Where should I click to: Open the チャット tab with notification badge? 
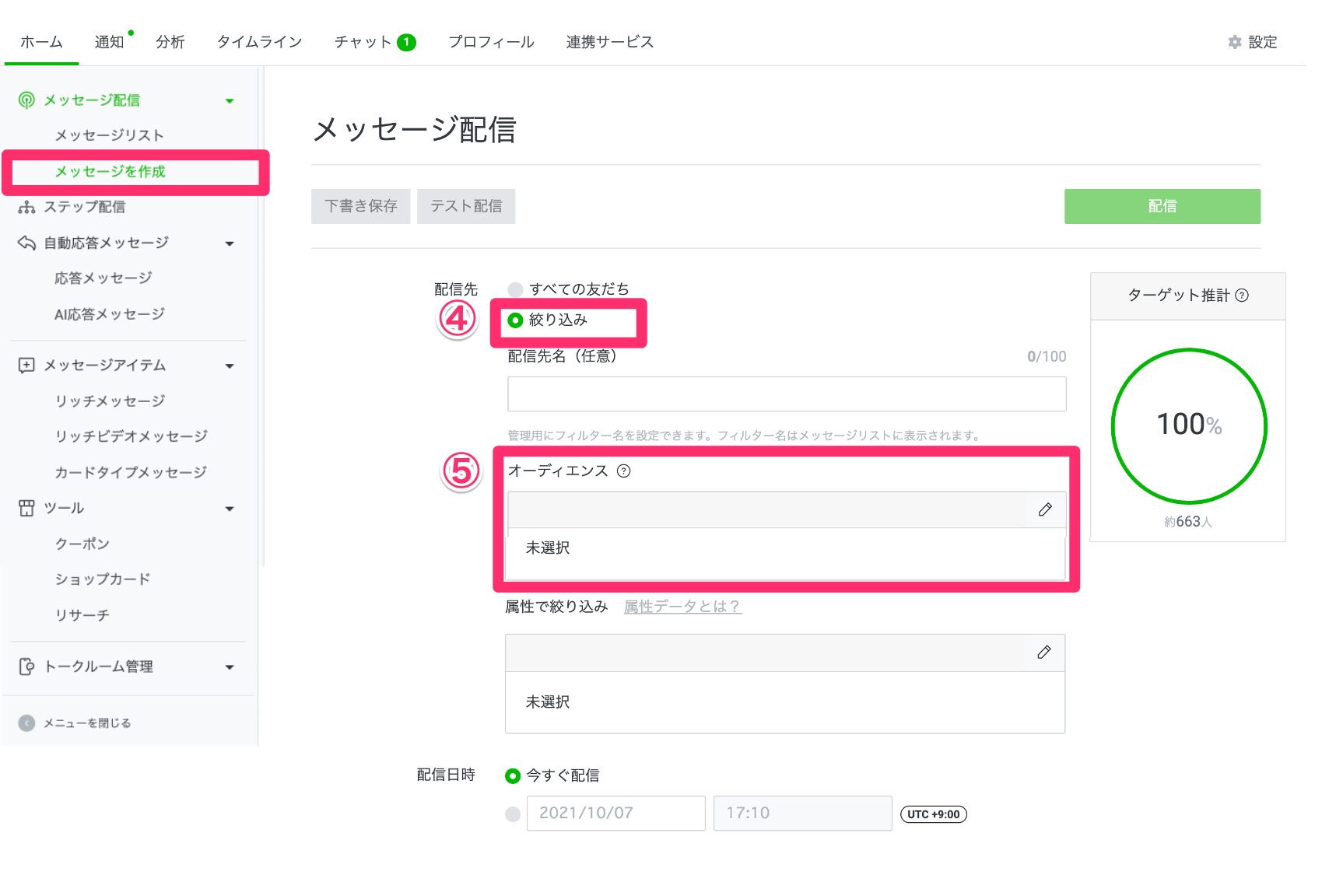(364, 42)
